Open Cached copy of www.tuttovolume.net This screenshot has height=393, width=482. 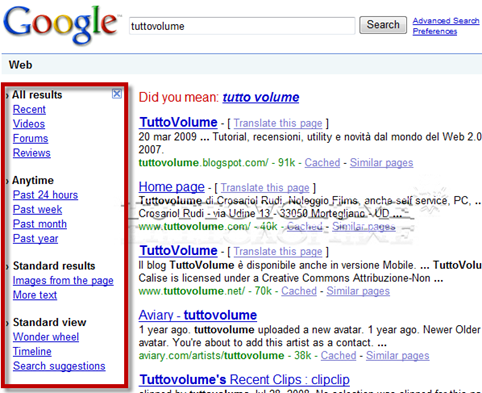click(x=299, y=291)
